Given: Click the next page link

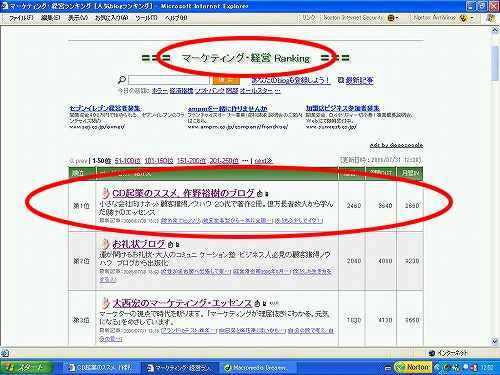Looking at the screenshot, I should [x=263, y=161].
